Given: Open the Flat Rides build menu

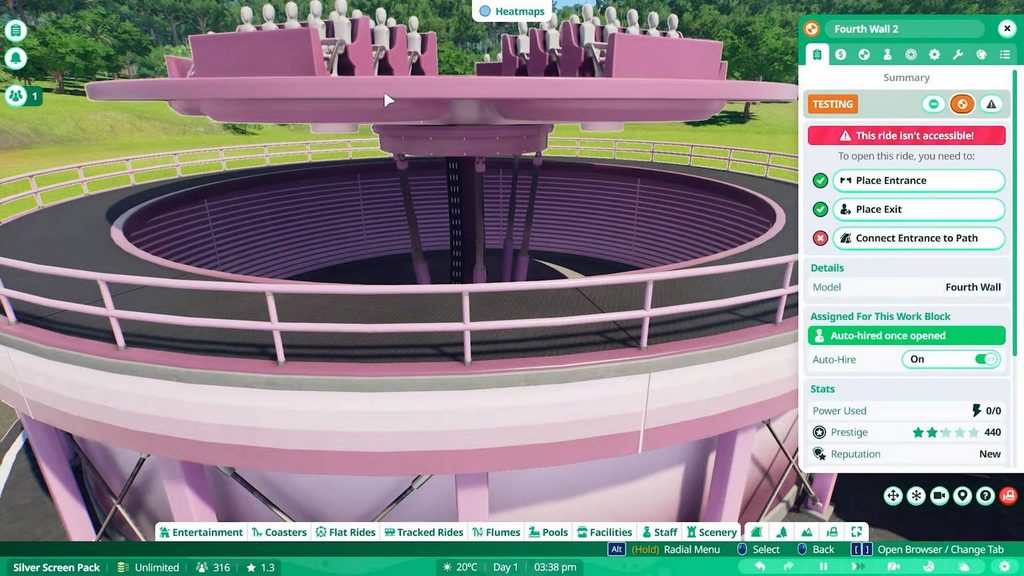Looking at the screenshot, I should click(345, 532).
